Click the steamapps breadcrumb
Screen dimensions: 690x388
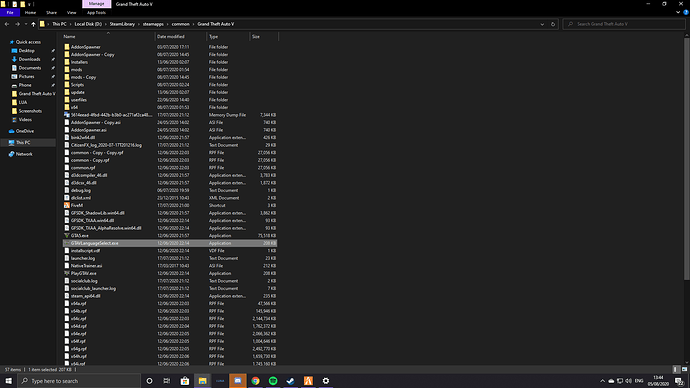(x=153, y=24)
